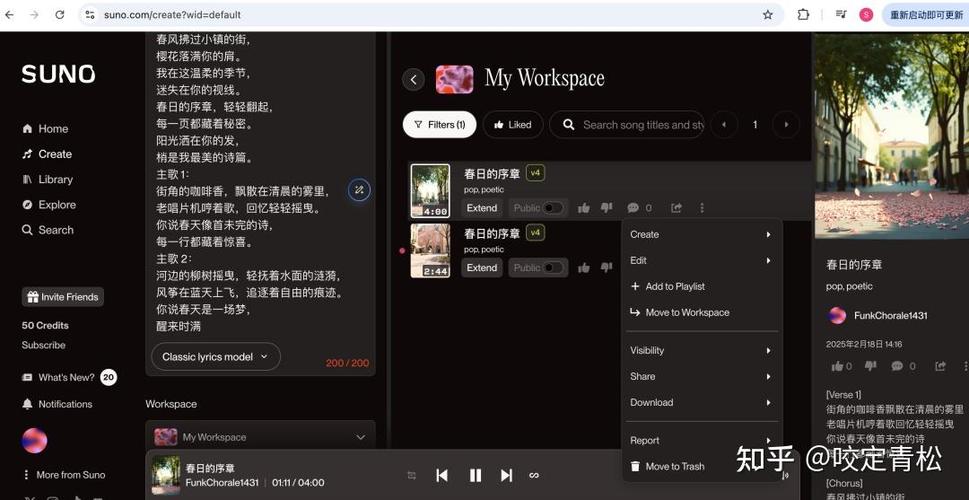Open Explore in the sidebar
This screenshot has width=969, height=500.
pyautogui.click(x=49, y=205)
